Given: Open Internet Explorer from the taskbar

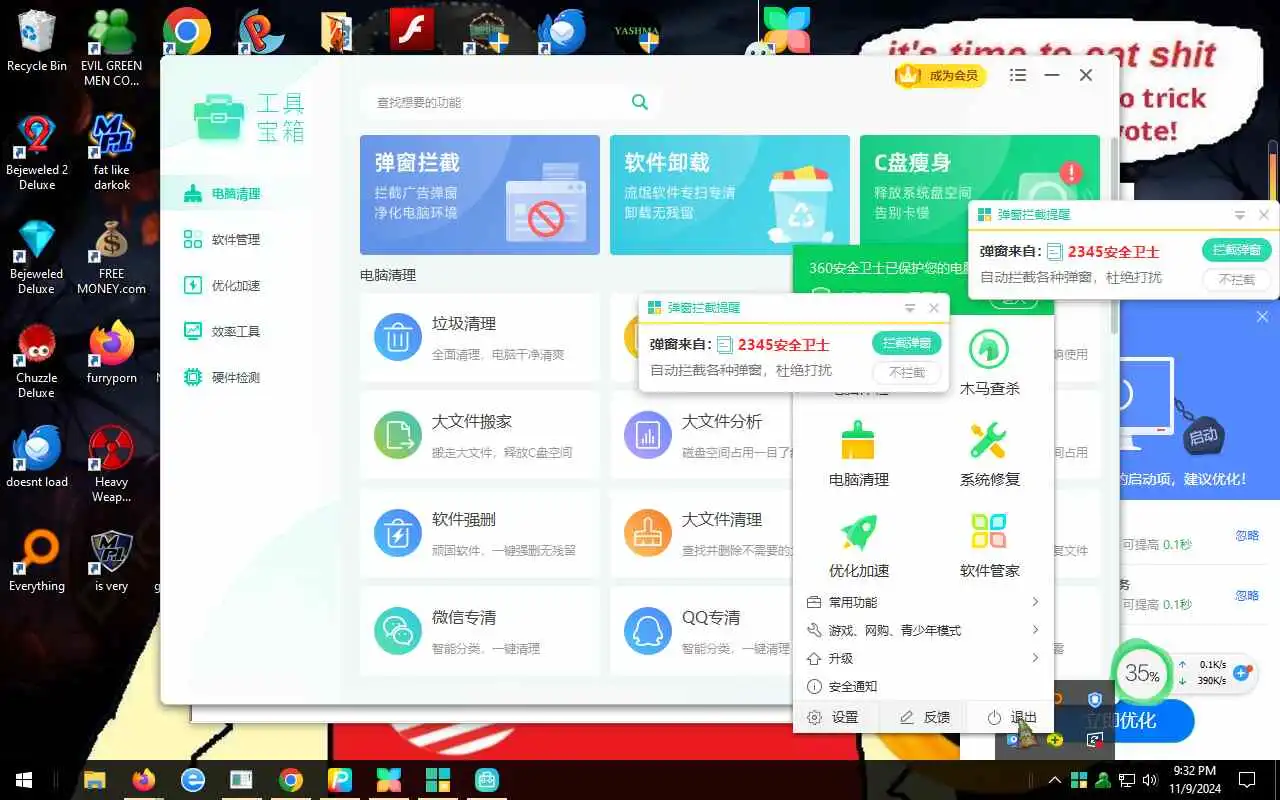Looking at the screenshot, I should coord(192,780).
